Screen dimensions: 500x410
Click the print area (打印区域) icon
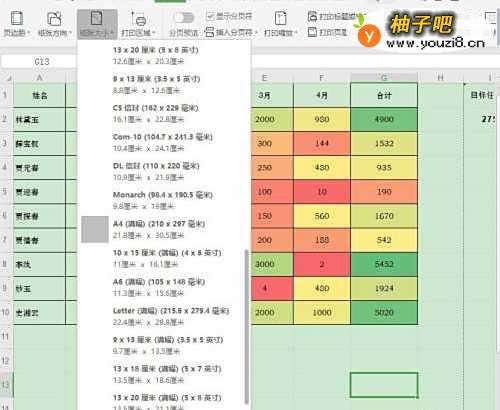pyautogui.click(x=138, y=19)
